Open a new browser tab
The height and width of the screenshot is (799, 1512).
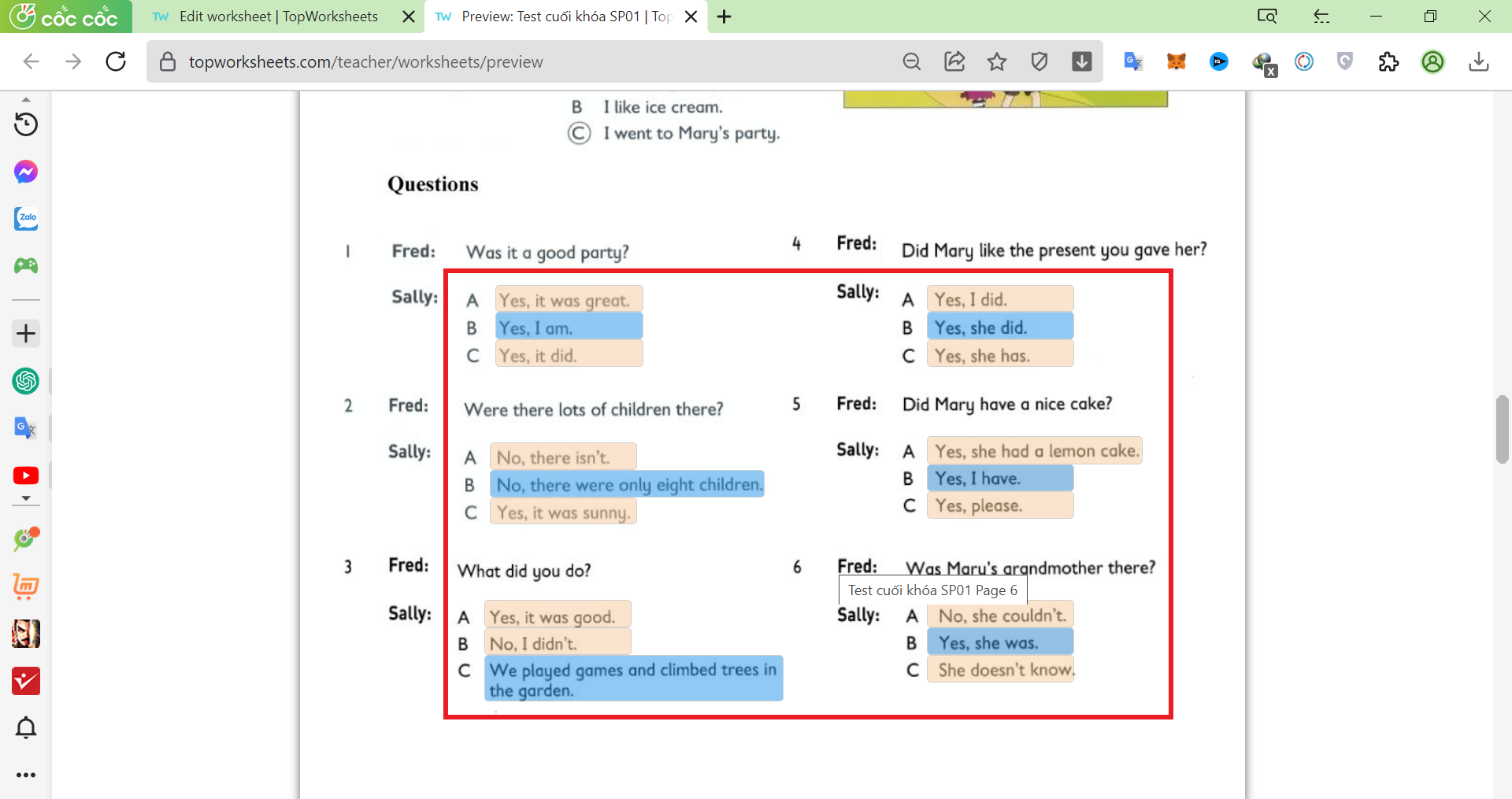pos(724,17)
